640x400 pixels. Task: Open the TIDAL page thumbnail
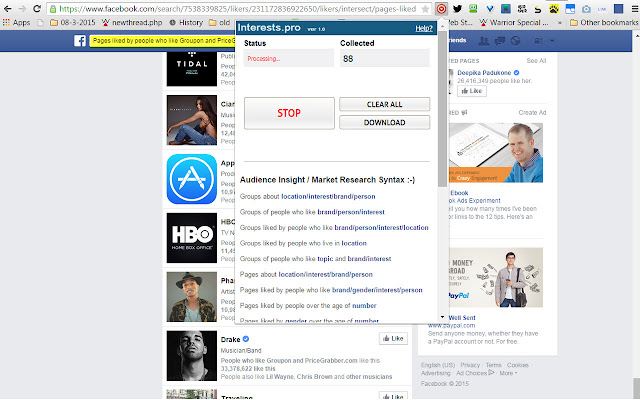point(192,69)
